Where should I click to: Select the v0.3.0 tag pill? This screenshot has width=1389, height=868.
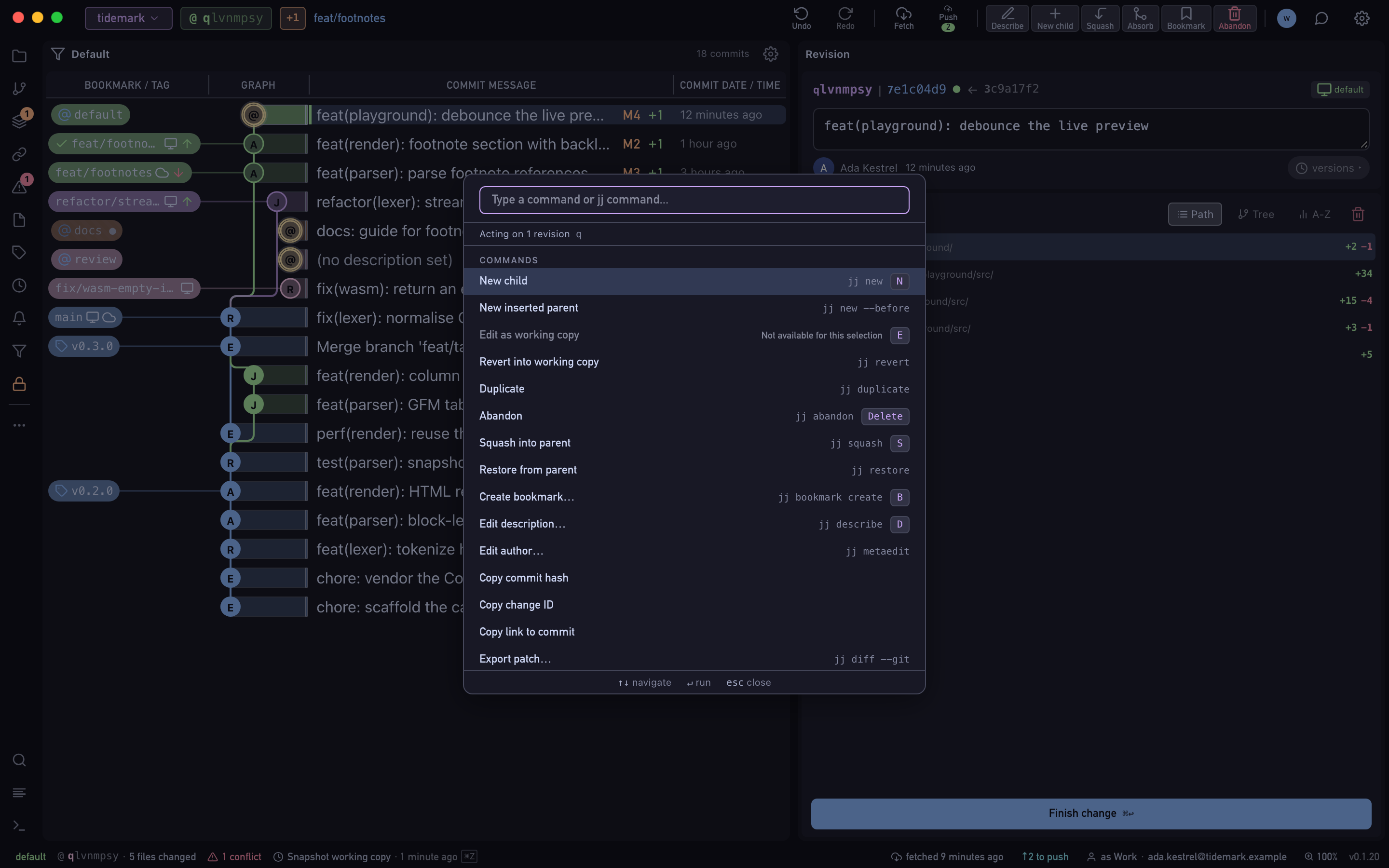[x=84, y=347]
